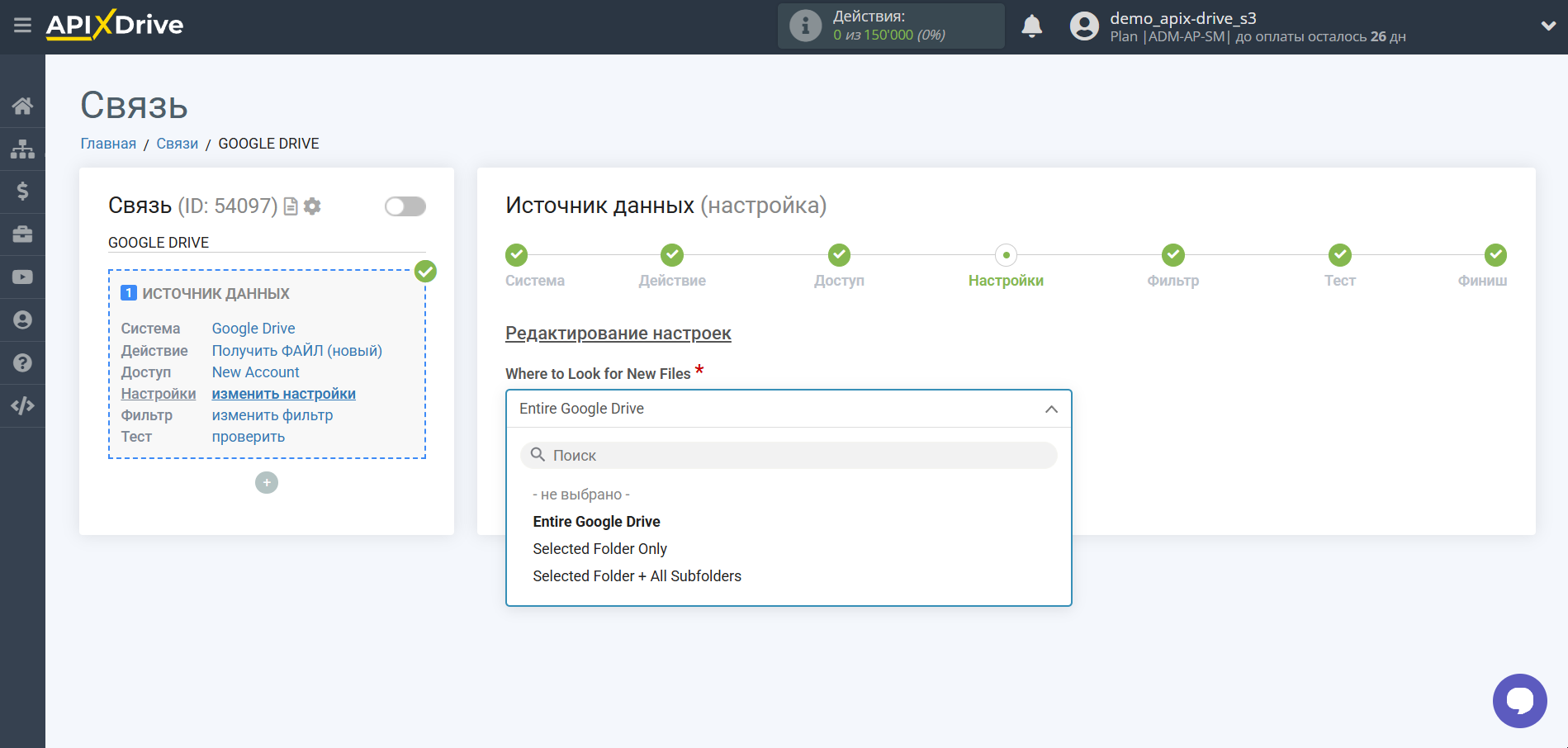Open the Google Drive system link
Viewport: 1568px width, 748px height.
pyautogui.click(x=253, y=329)
